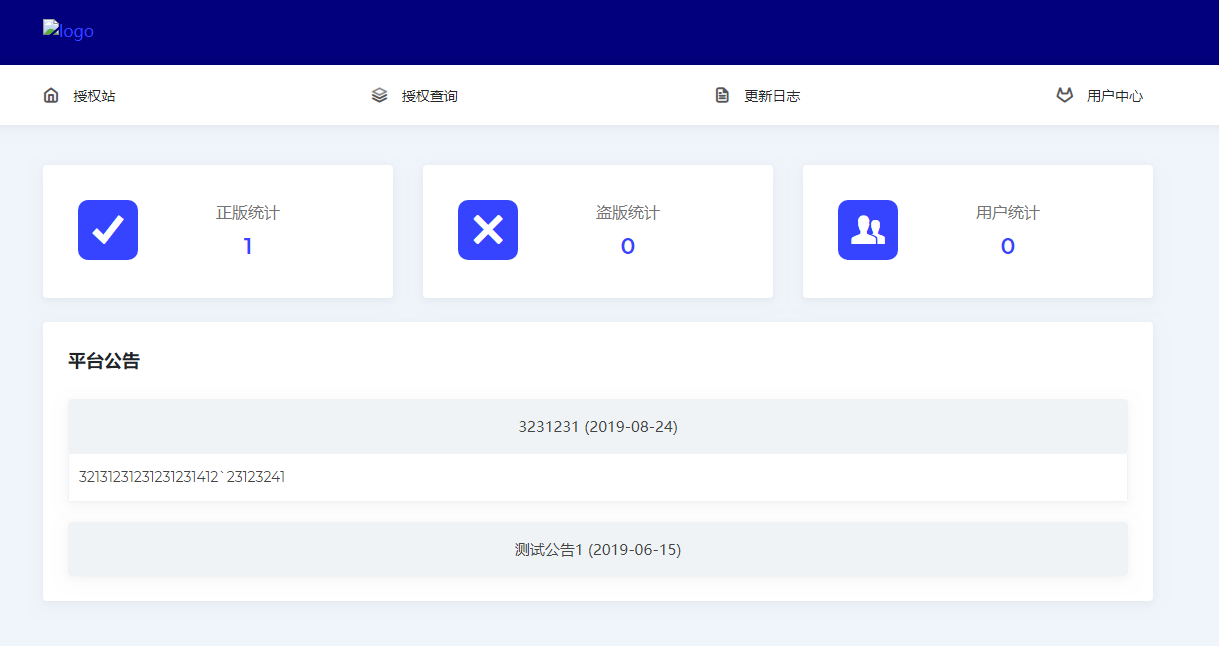Expand the 测试公告1 (2019-06-15) announcement
The image size is (1219, 646).
pyautogui.click(x=597, y=548)
